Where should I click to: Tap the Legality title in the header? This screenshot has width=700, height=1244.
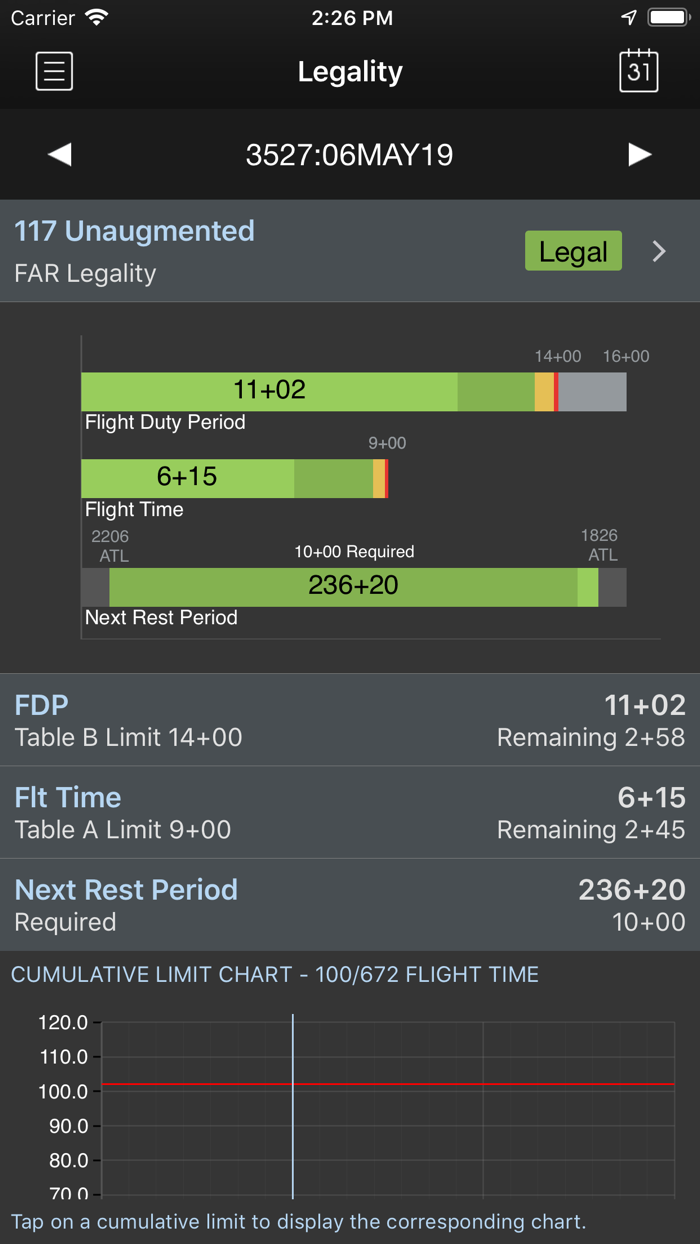point(350,71)
